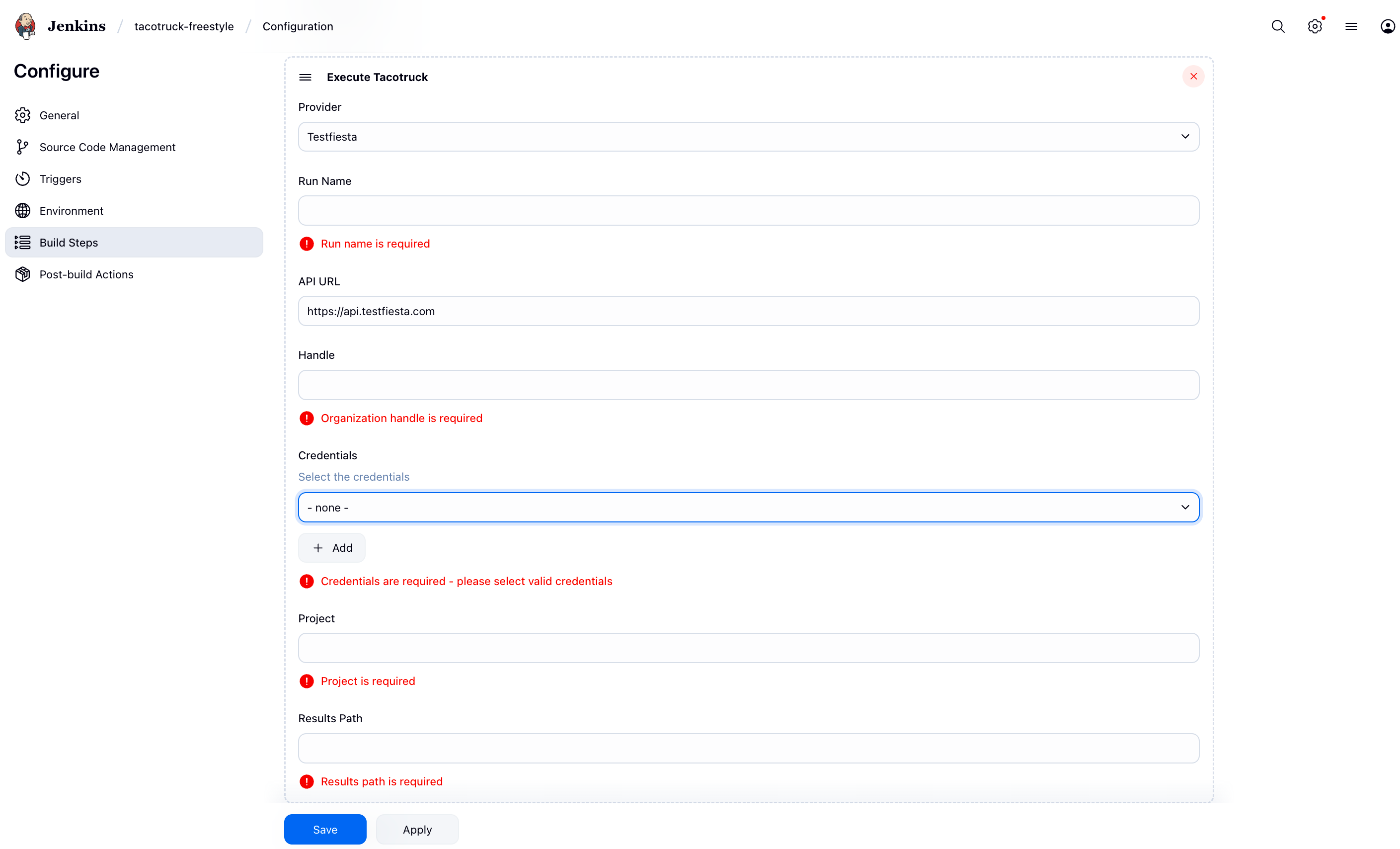
Task: Remove the Execute Tacotruck build step
Action: [1193, 76]
